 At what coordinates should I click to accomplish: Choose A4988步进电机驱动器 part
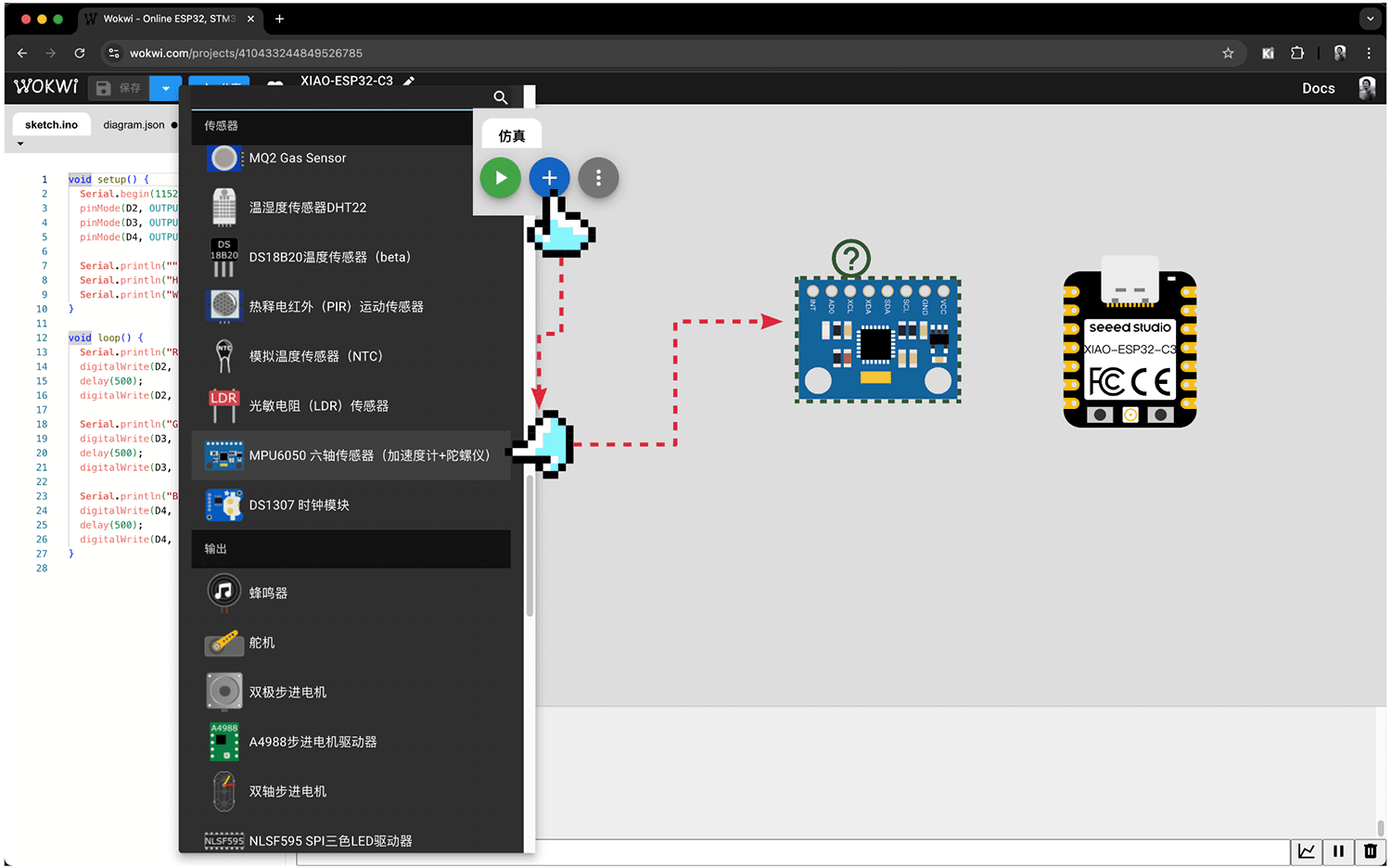pos(351,742)
